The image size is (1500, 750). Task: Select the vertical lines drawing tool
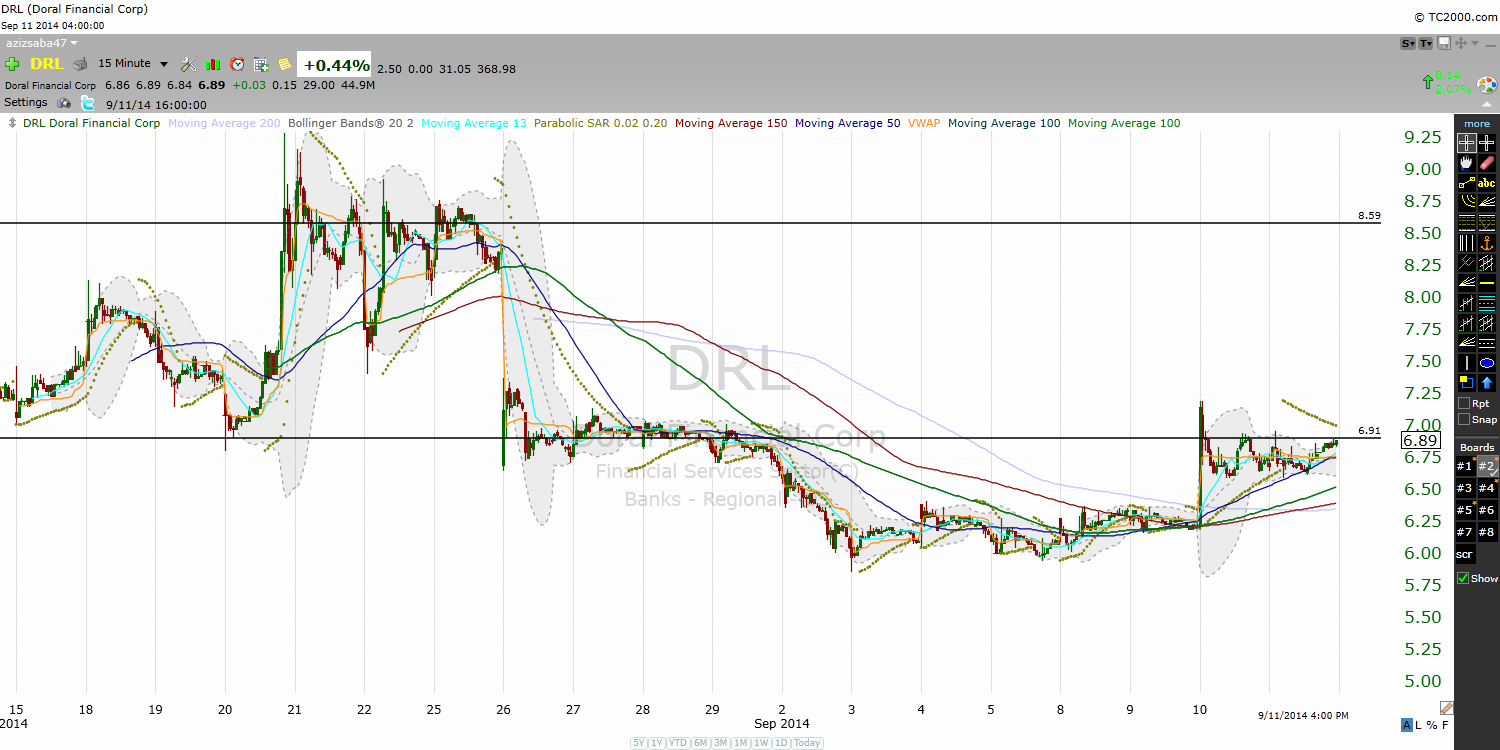(x=1467, y=242)
